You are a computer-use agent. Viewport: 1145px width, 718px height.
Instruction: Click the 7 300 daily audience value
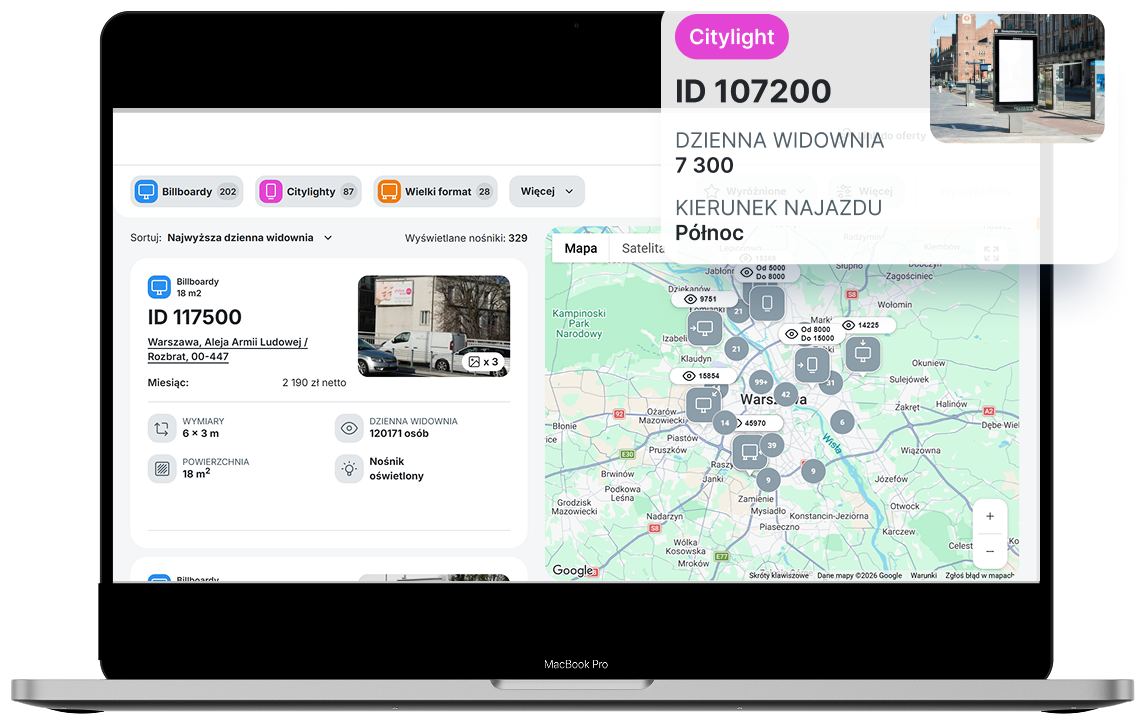(704, 165)
